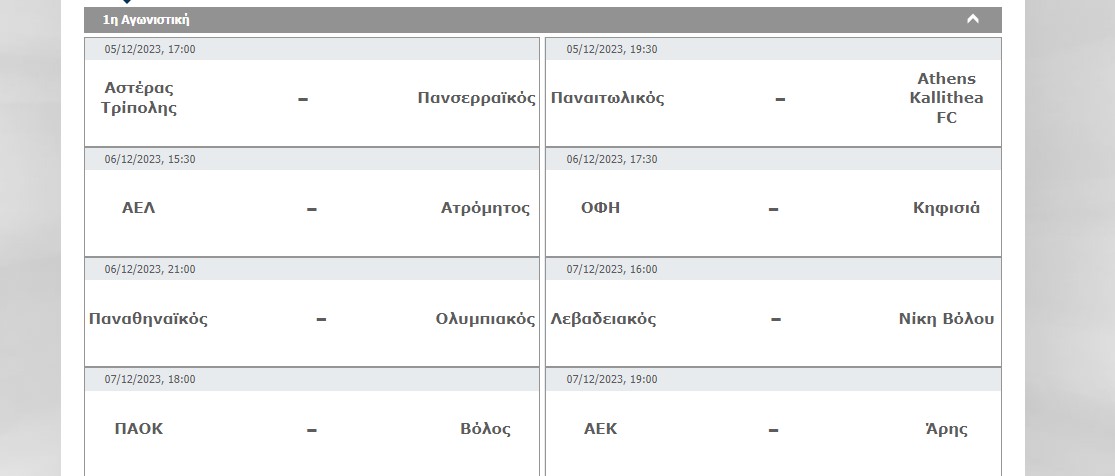Open the ΟΦΗ team entry
Screen dimensions: 1115x476
601,208
